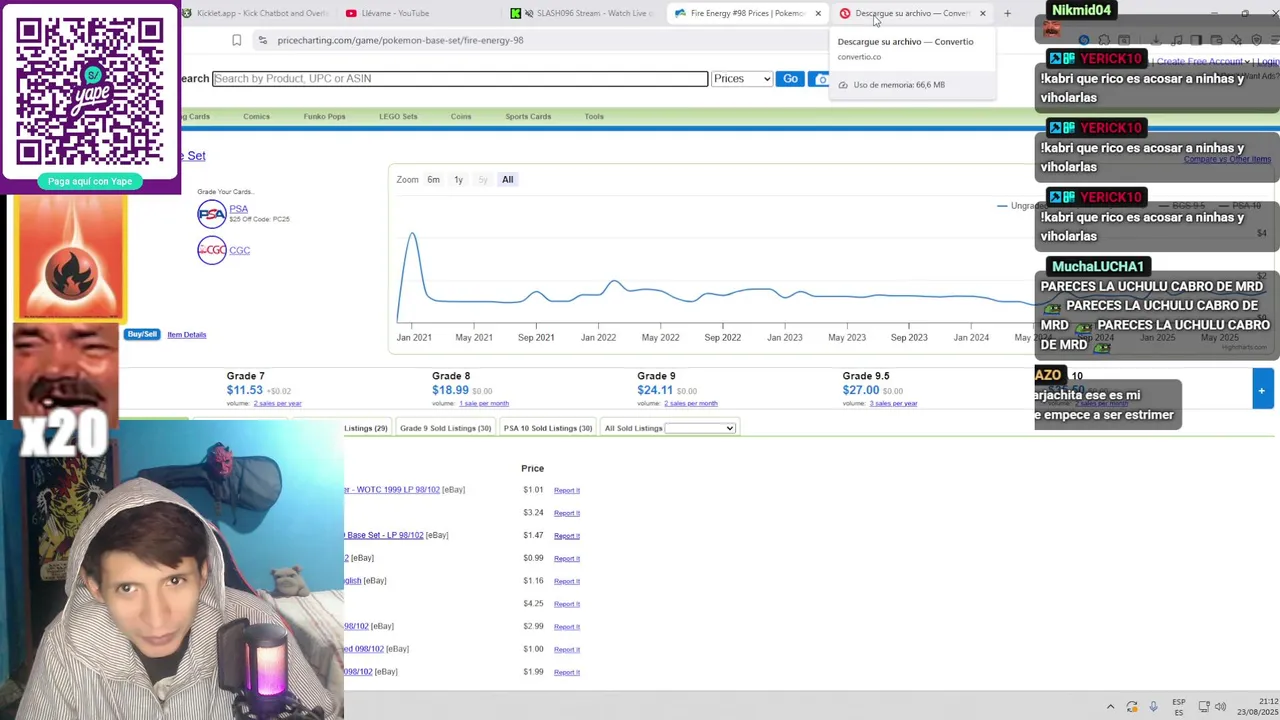Open the Sports Cards category menu
1280x720 pixels.
(528, 116)
